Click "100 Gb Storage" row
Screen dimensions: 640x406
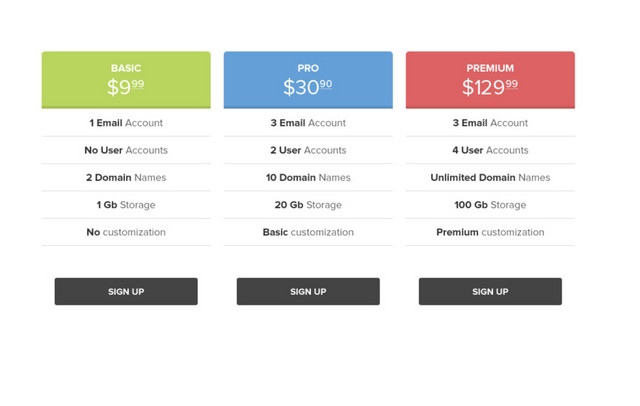tap(490, 205)
